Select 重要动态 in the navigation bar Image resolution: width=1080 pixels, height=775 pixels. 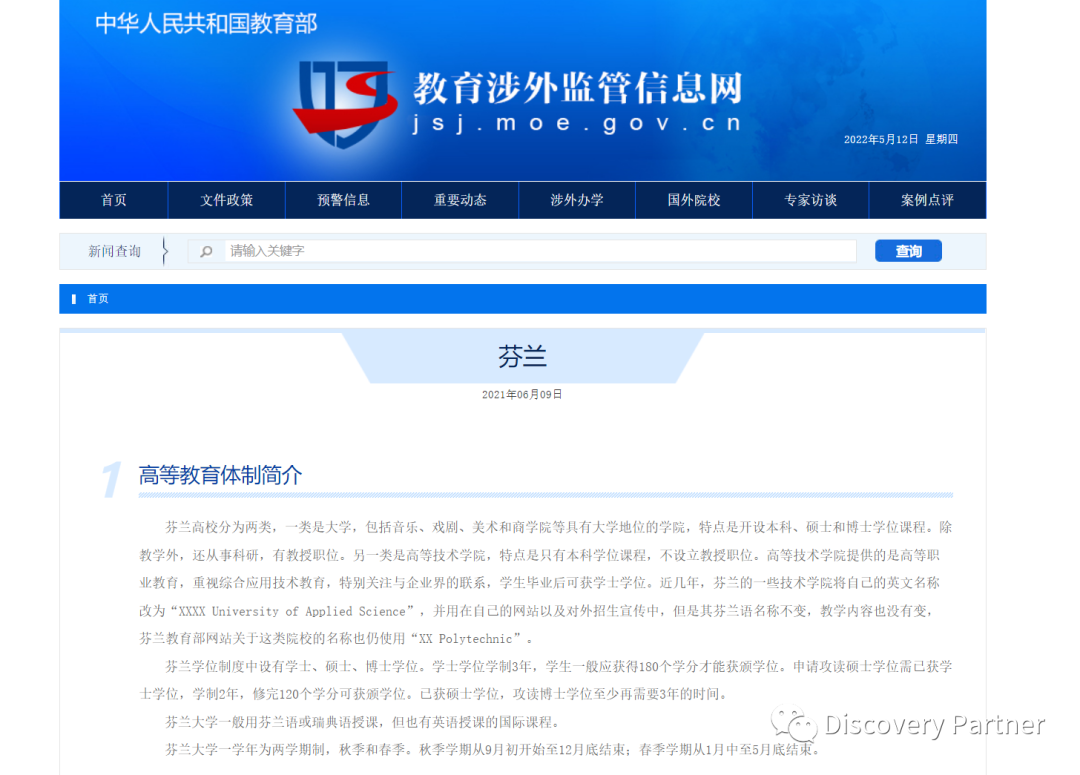coord(460,200)
